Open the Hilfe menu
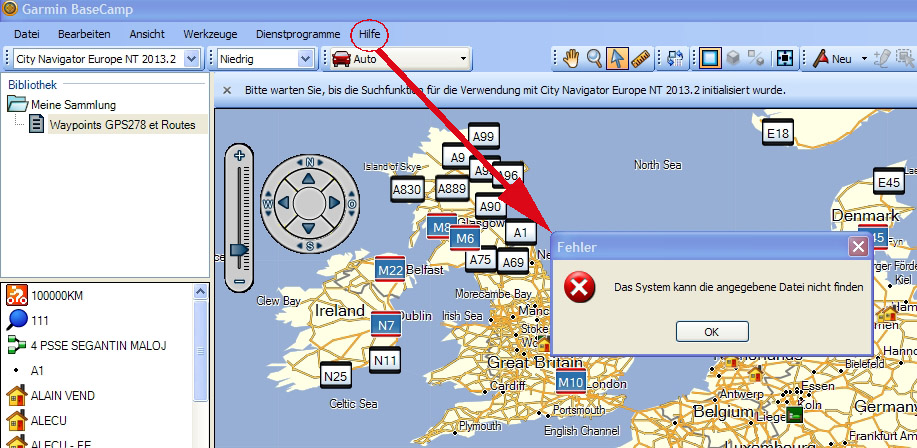917x448 pixels. coord(370,35)
